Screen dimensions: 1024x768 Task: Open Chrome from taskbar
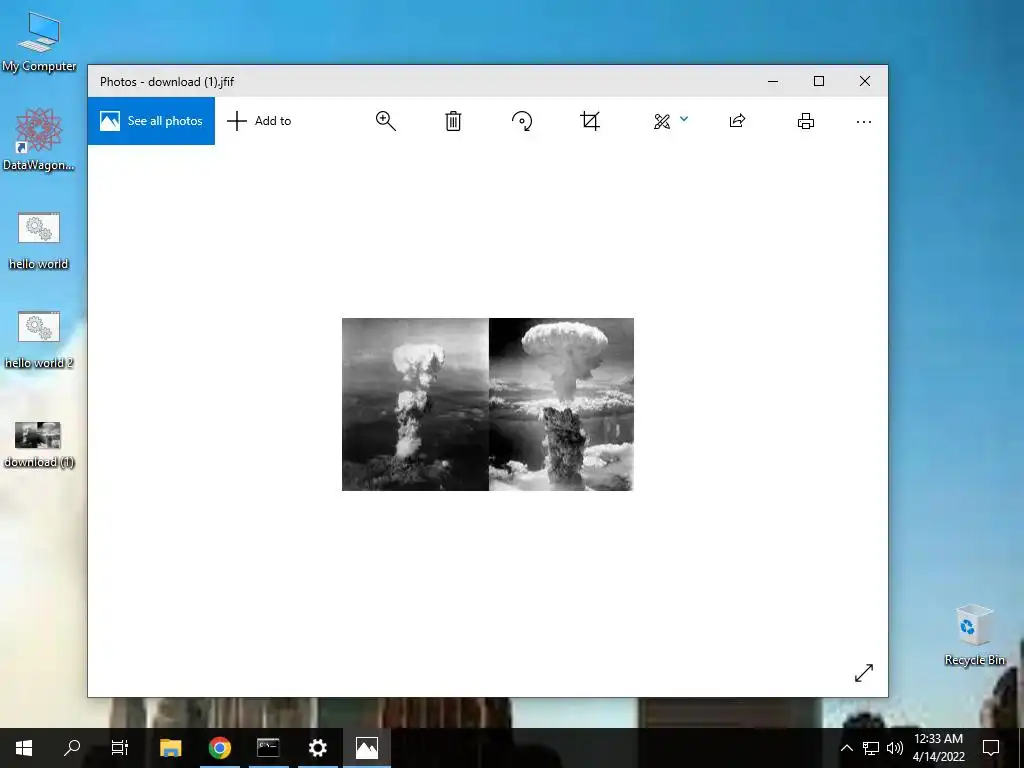(219, 748)
